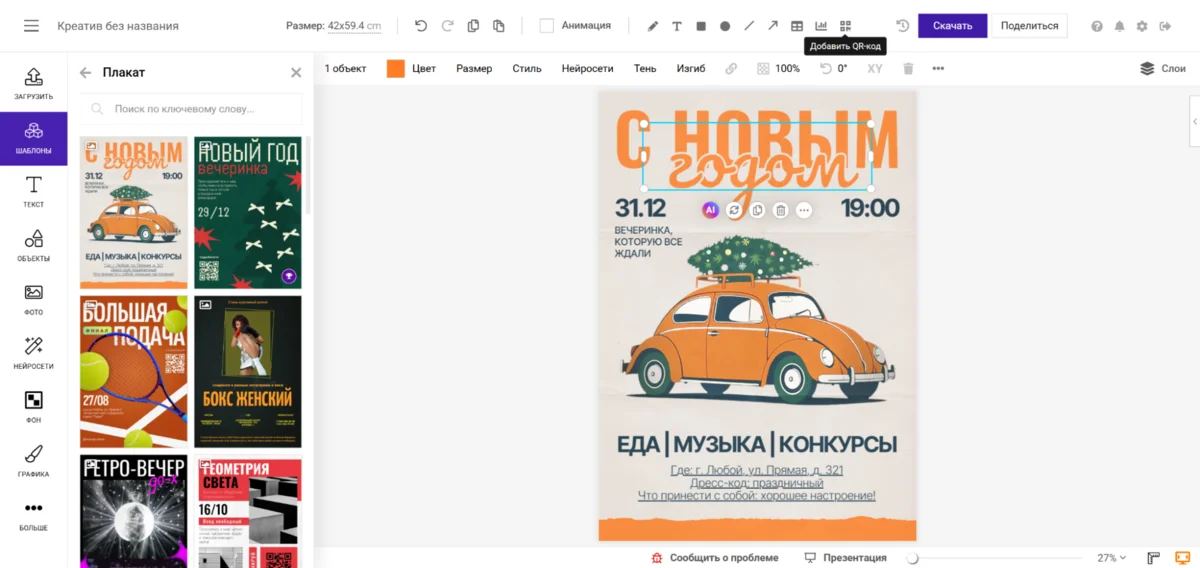The image size is (1200, 568).
Task: Open the help question icon
Action: tap(1097, 26)
